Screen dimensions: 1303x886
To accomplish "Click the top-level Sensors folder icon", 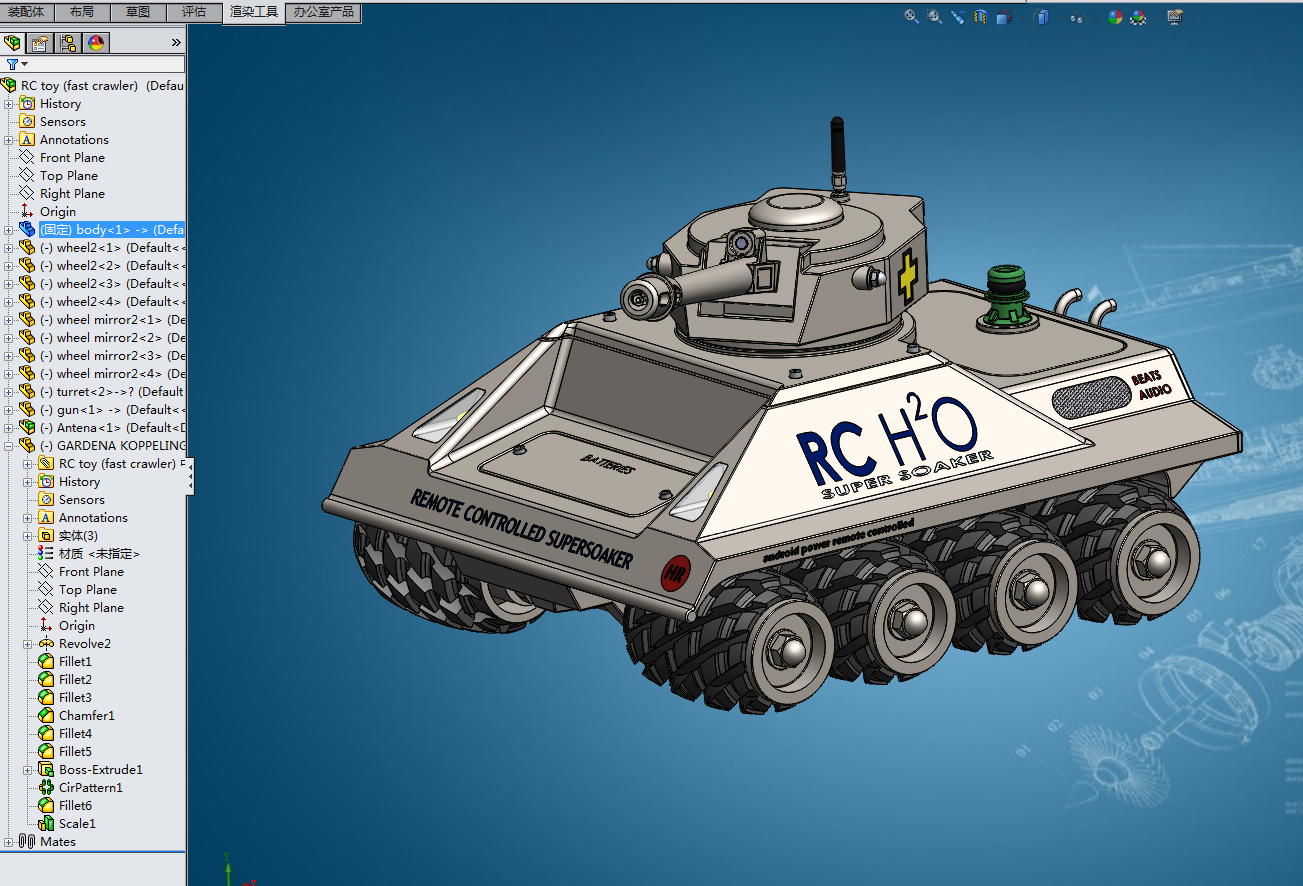I will click(x=27, y=122).
